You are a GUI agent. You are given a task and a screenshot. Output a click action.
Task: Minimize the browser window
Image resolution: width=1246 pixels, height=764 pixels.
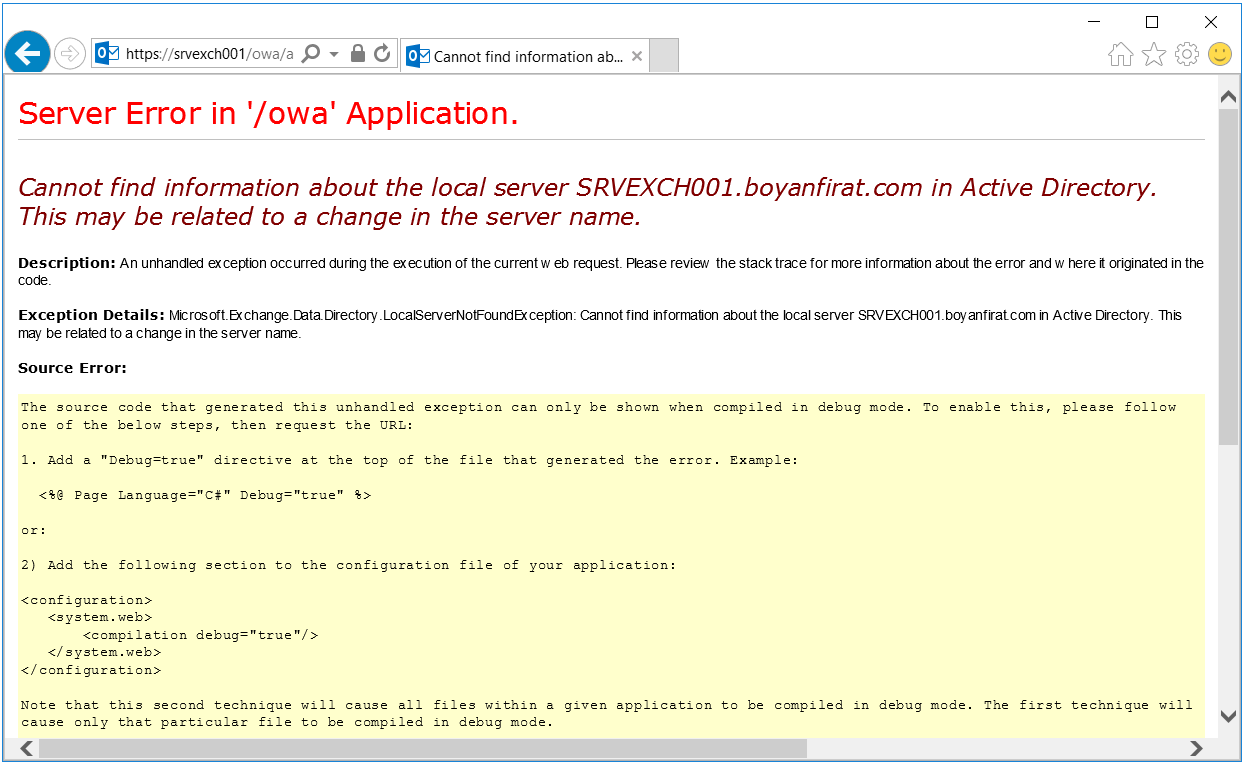[x=1094, y=22]
